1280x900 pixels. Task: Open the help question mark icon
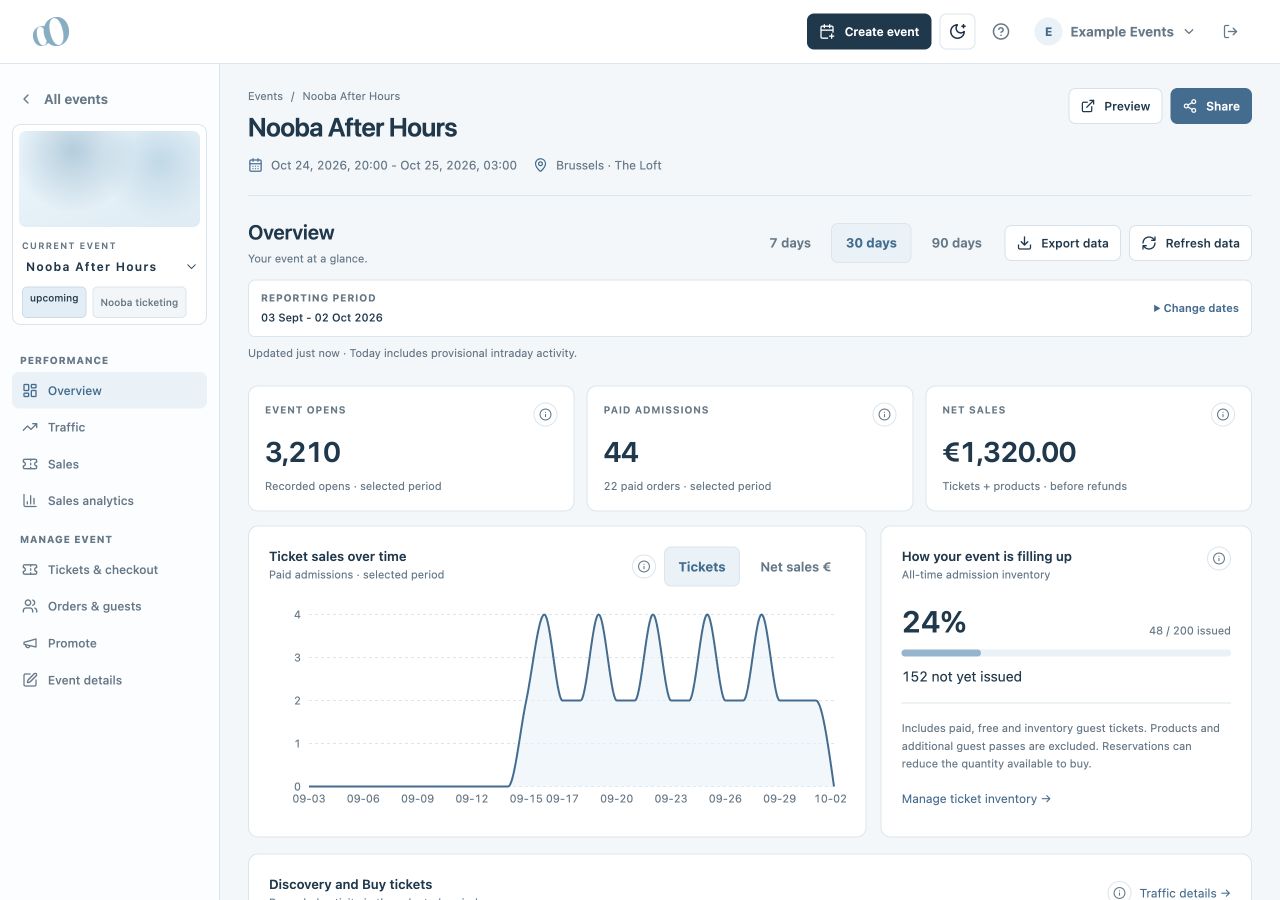pyautogui.click(x=1000, y=32)
